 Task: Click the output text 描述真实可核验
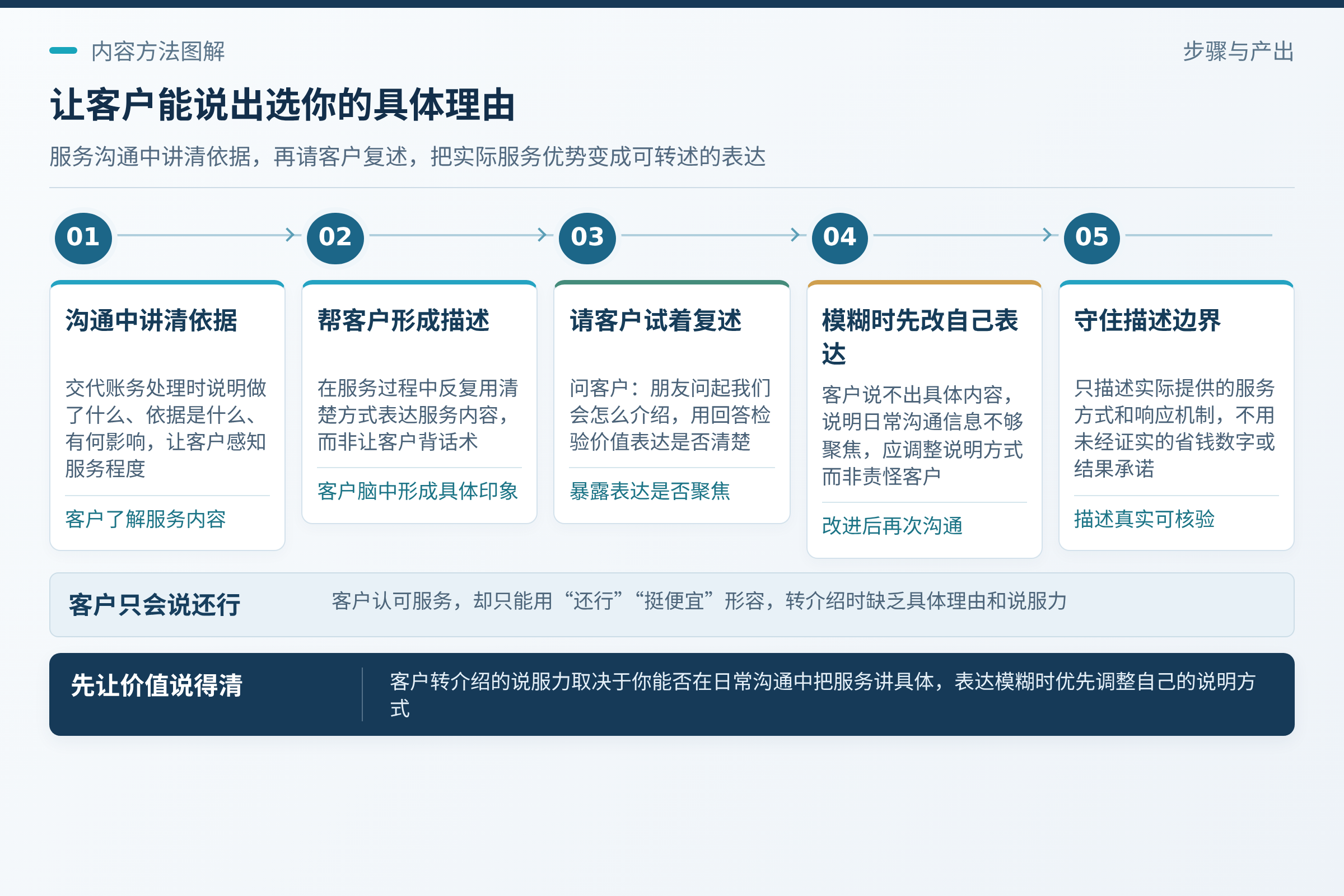tap(1145, 519)
